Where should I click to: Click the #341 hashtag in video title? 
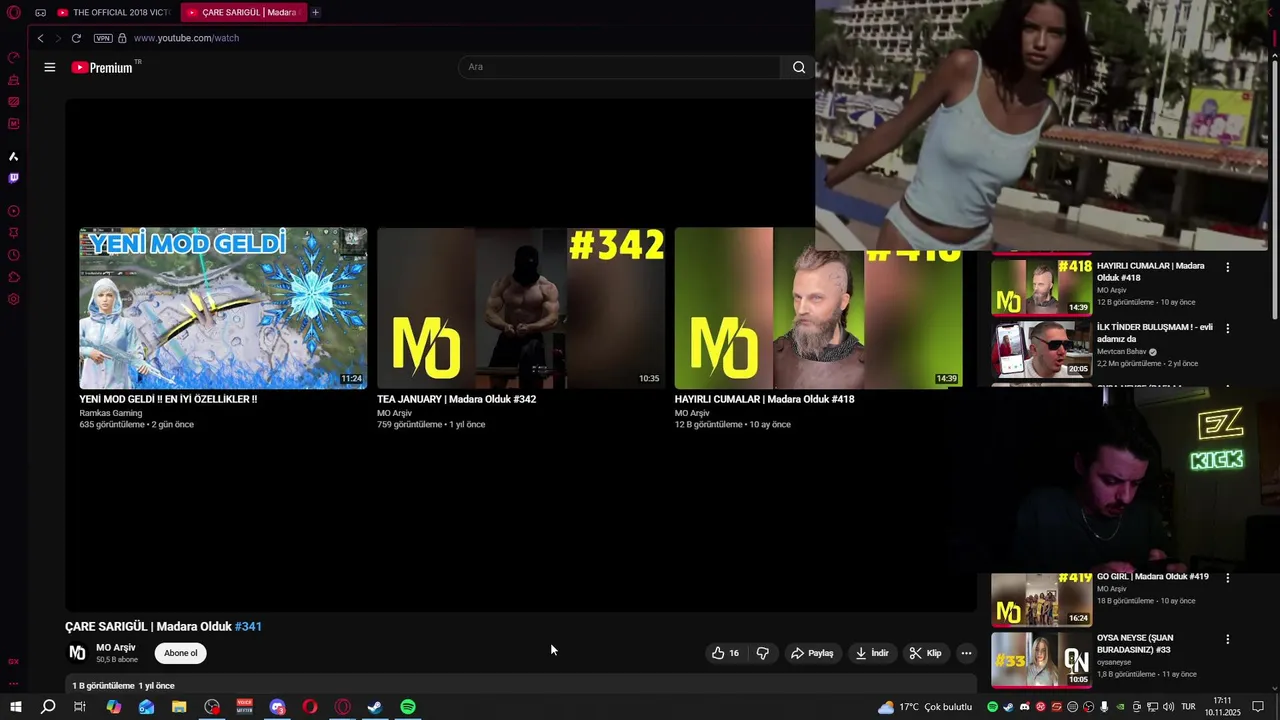click(x=248, y=627)
